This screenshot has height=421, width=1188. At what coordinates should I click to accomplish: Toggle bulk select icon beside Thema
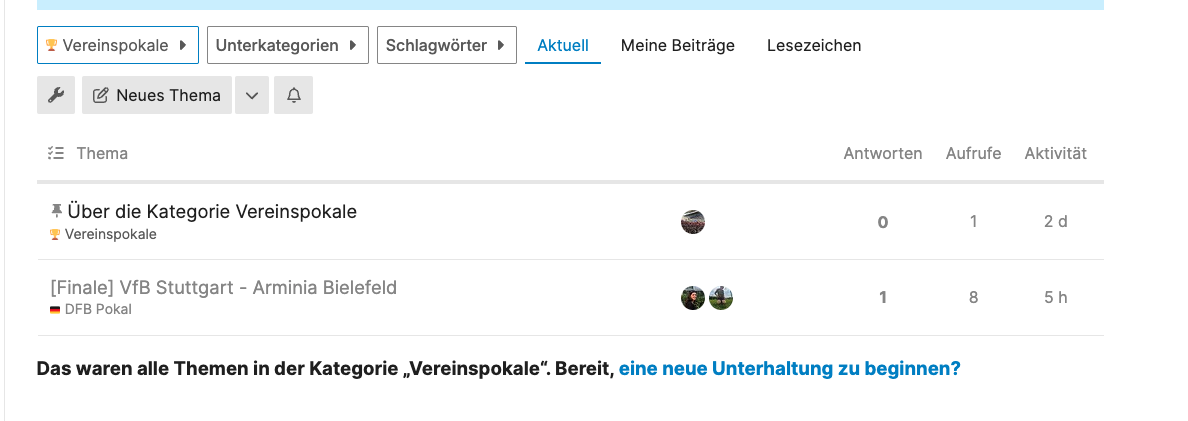pyautogui.click(x=55, y=154)
